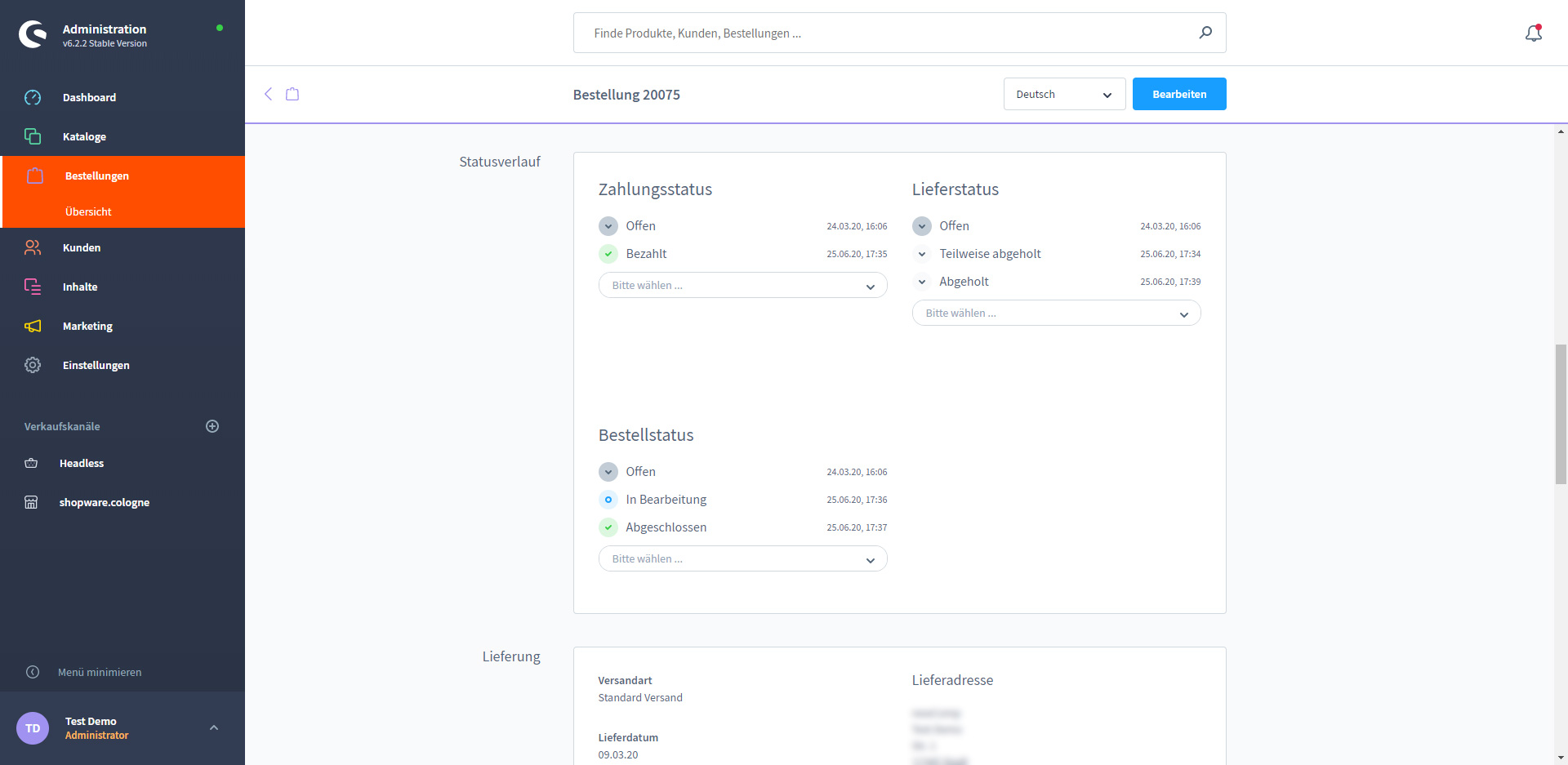The width and height of the screenshot is (1568, 765).
Task: Click the Einstellungen gear icon
Action: click(33, 365)
